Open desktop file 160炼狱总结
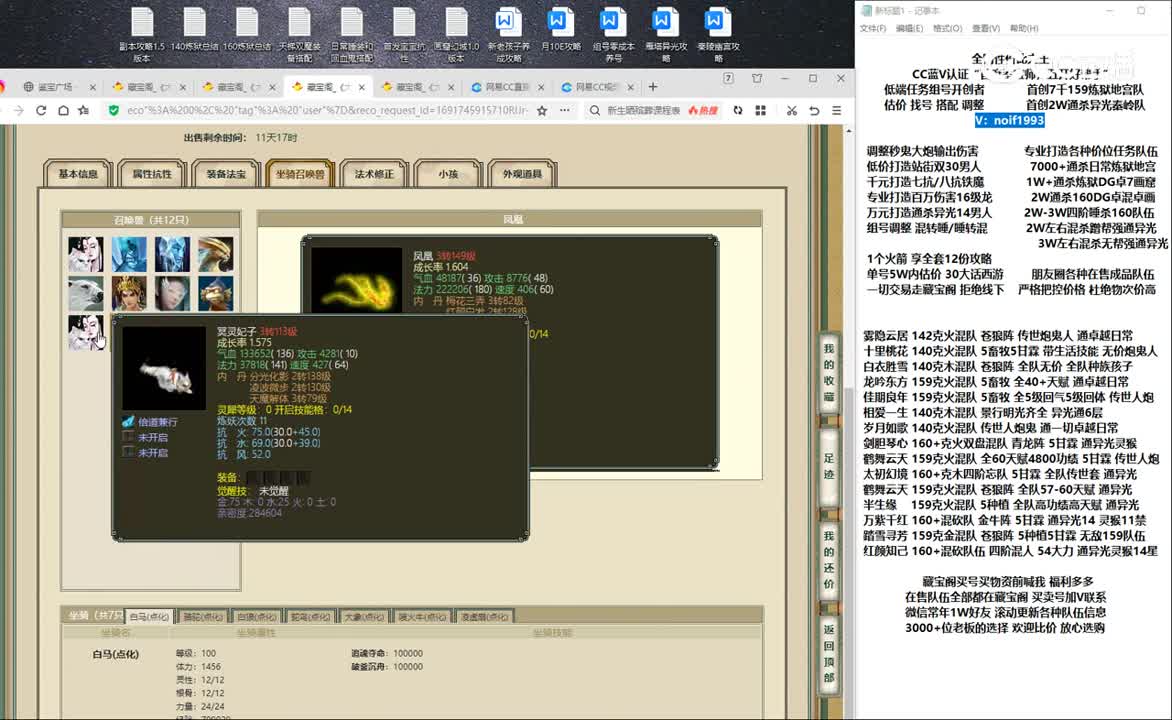 coord(247,30)
